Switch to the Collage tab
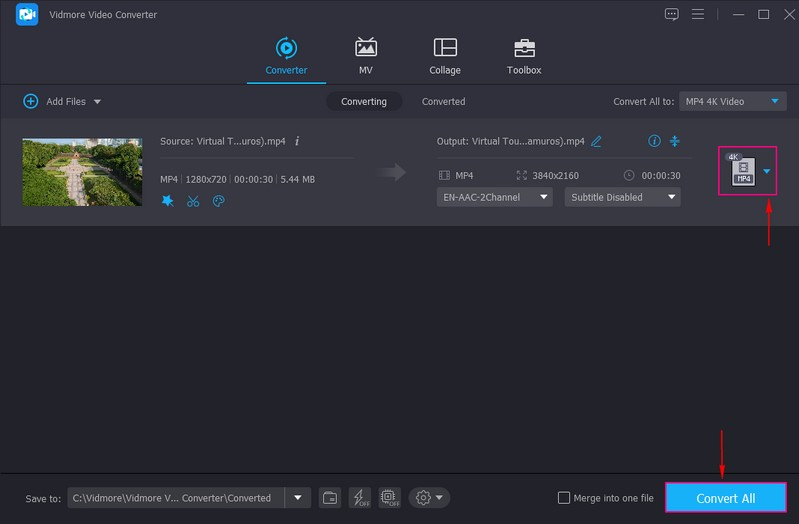Screen dimensions: 799x524 pos(445,56)
